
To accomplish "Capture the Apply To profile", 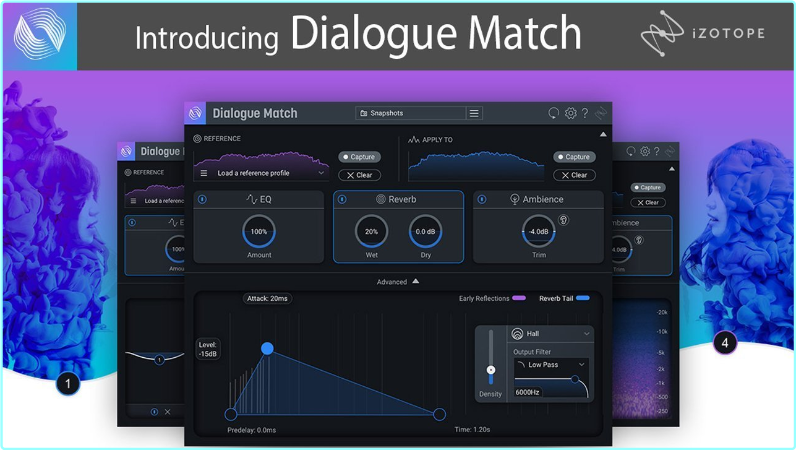I will (574, 157).
